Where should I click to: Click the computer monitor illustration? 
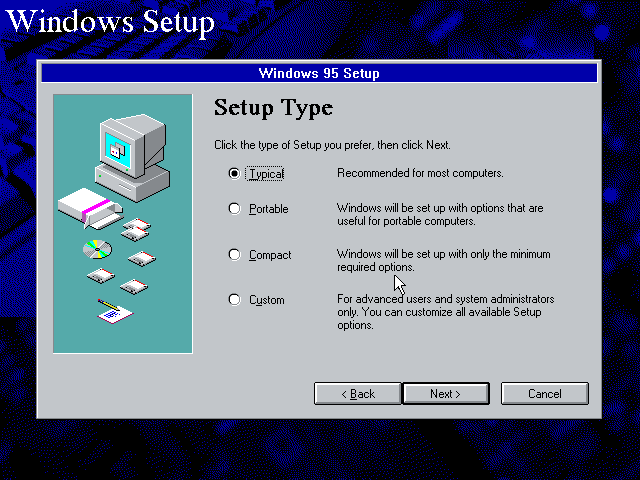pyautogui.click(x=133, y=158)
